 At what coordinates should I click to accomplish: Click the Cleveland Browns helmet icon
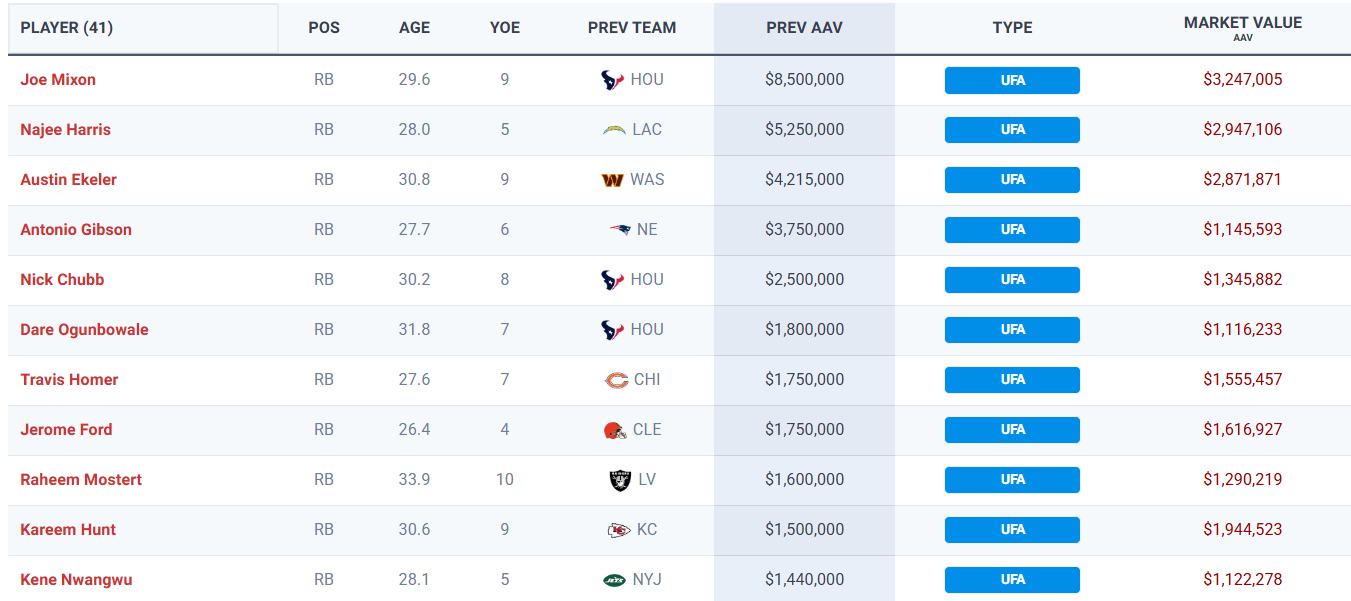click(614, 430)
